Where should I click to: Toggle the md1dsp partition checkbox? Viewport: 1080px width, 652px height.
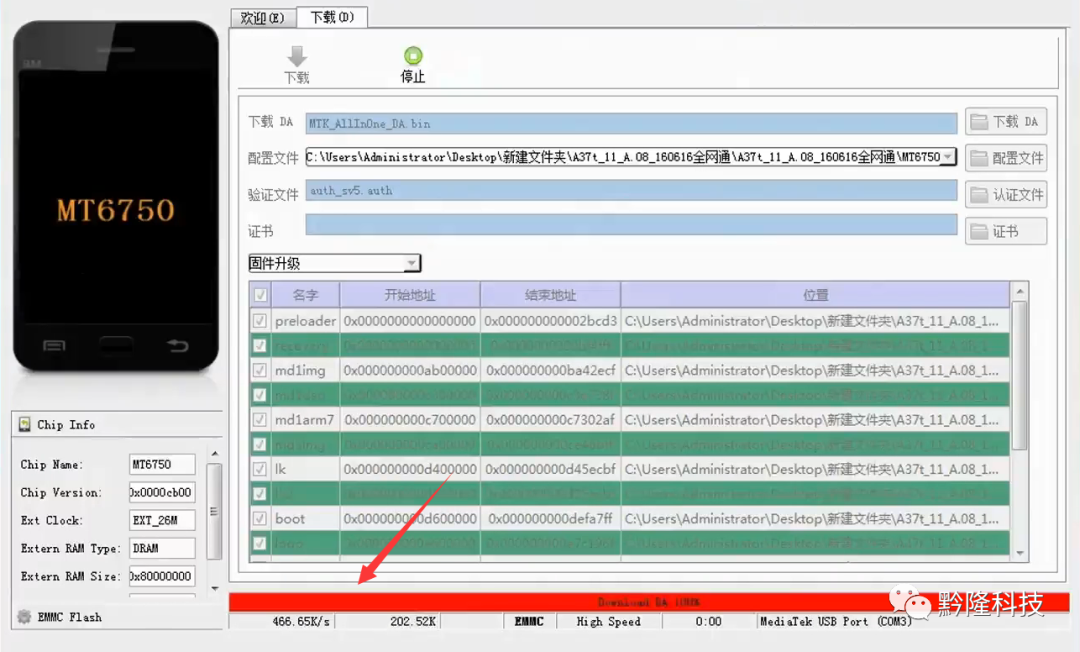pyautogui.click(x=260, y=395)
